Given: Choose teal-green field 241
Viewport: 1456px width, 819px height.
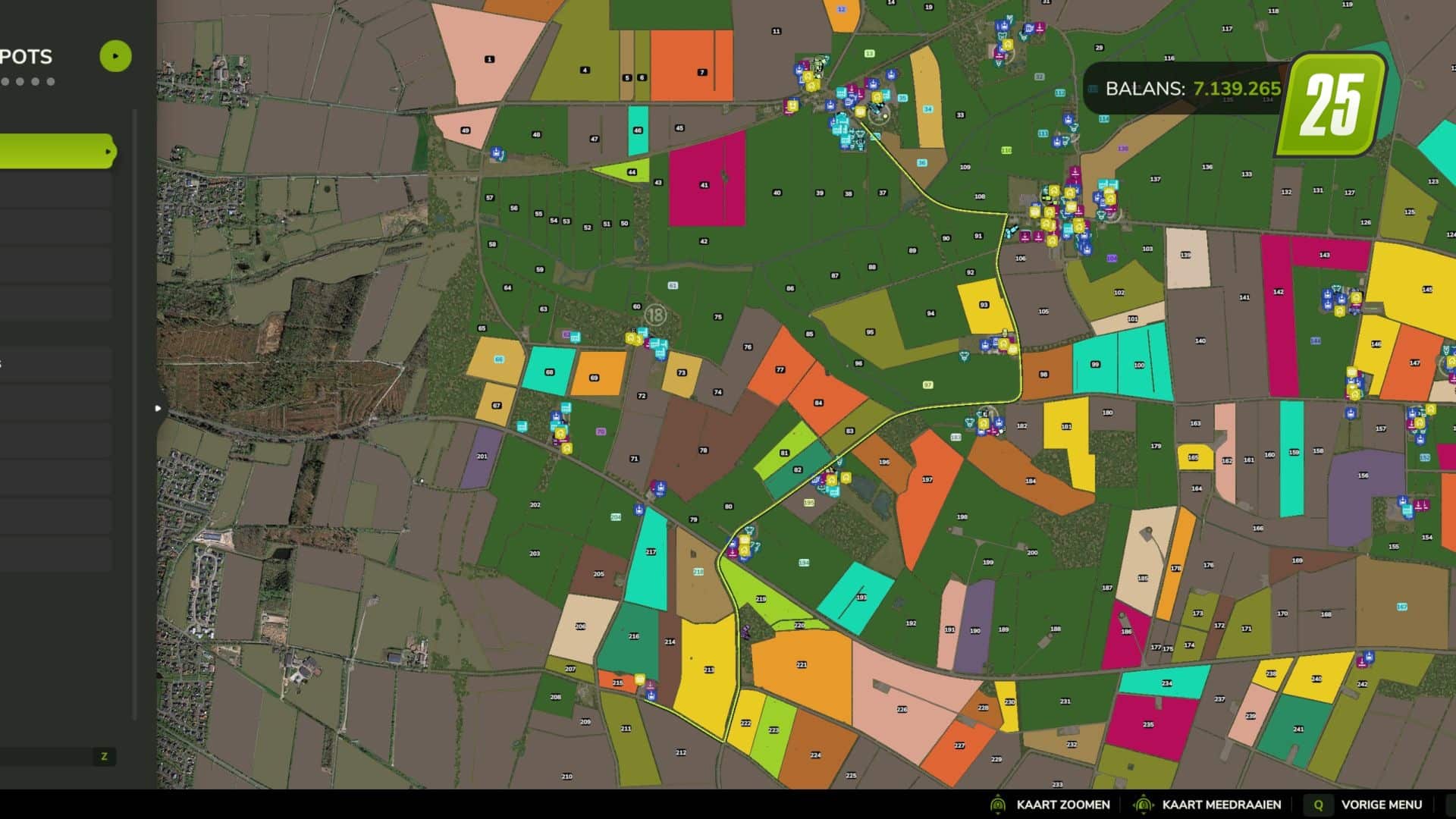Looking at the screenshot, I should (x=1296, y=731).
